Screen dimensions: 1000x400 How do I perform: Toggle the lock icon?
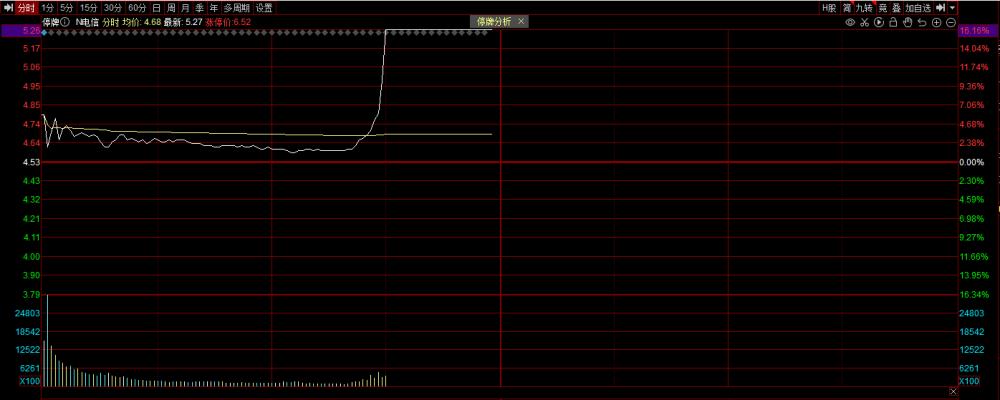[893, 22]
